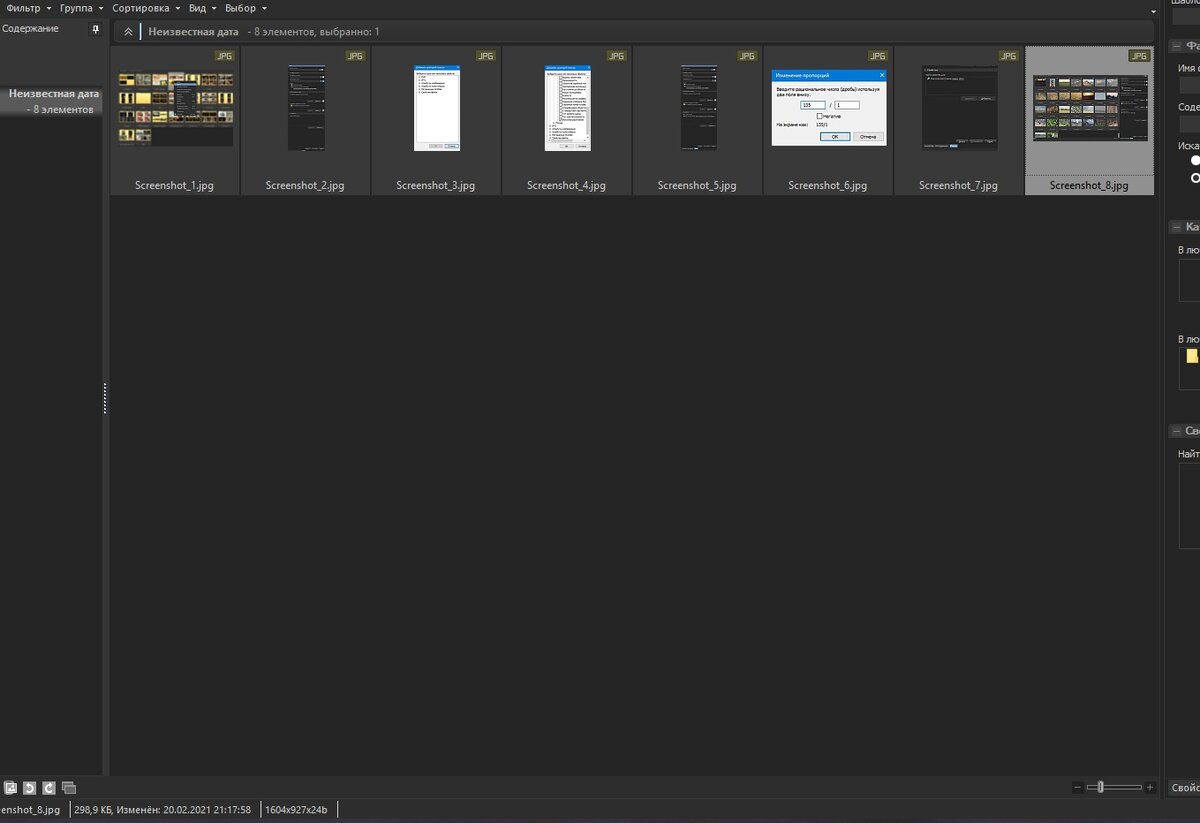
Task: Select Screenshot_5.jpg thumbnail
Action: [x=698, y=120]
